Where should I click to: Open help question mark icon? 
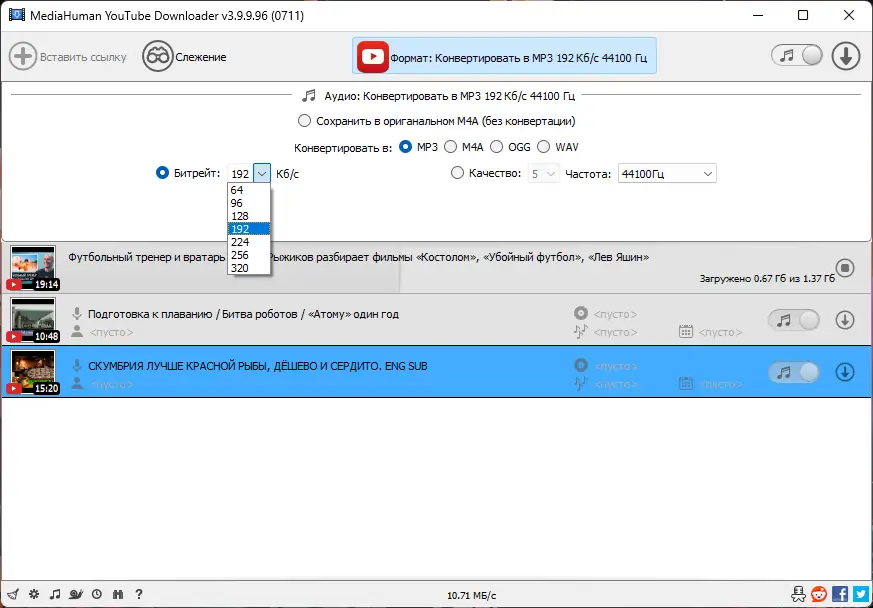coord(139,594)
